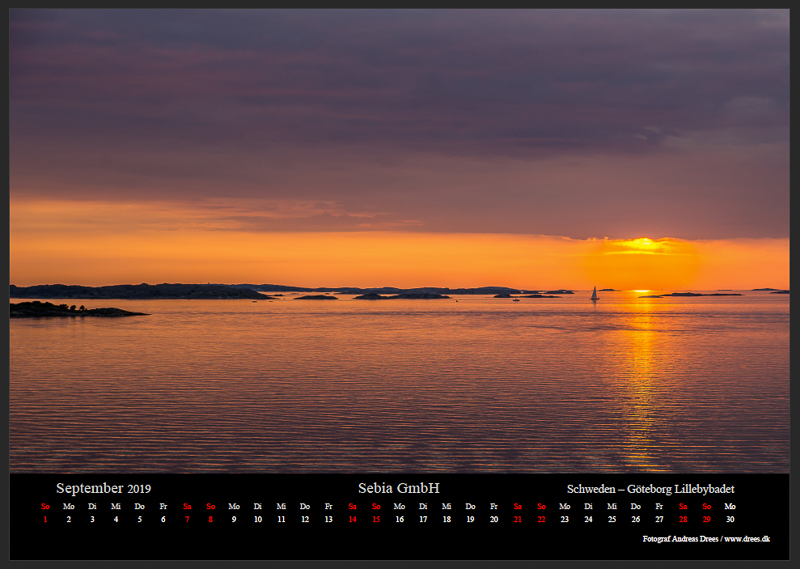Select date number 19 in the calendar
The height and width of the screenshot is (569, 800).
click(x=470, y=519)
